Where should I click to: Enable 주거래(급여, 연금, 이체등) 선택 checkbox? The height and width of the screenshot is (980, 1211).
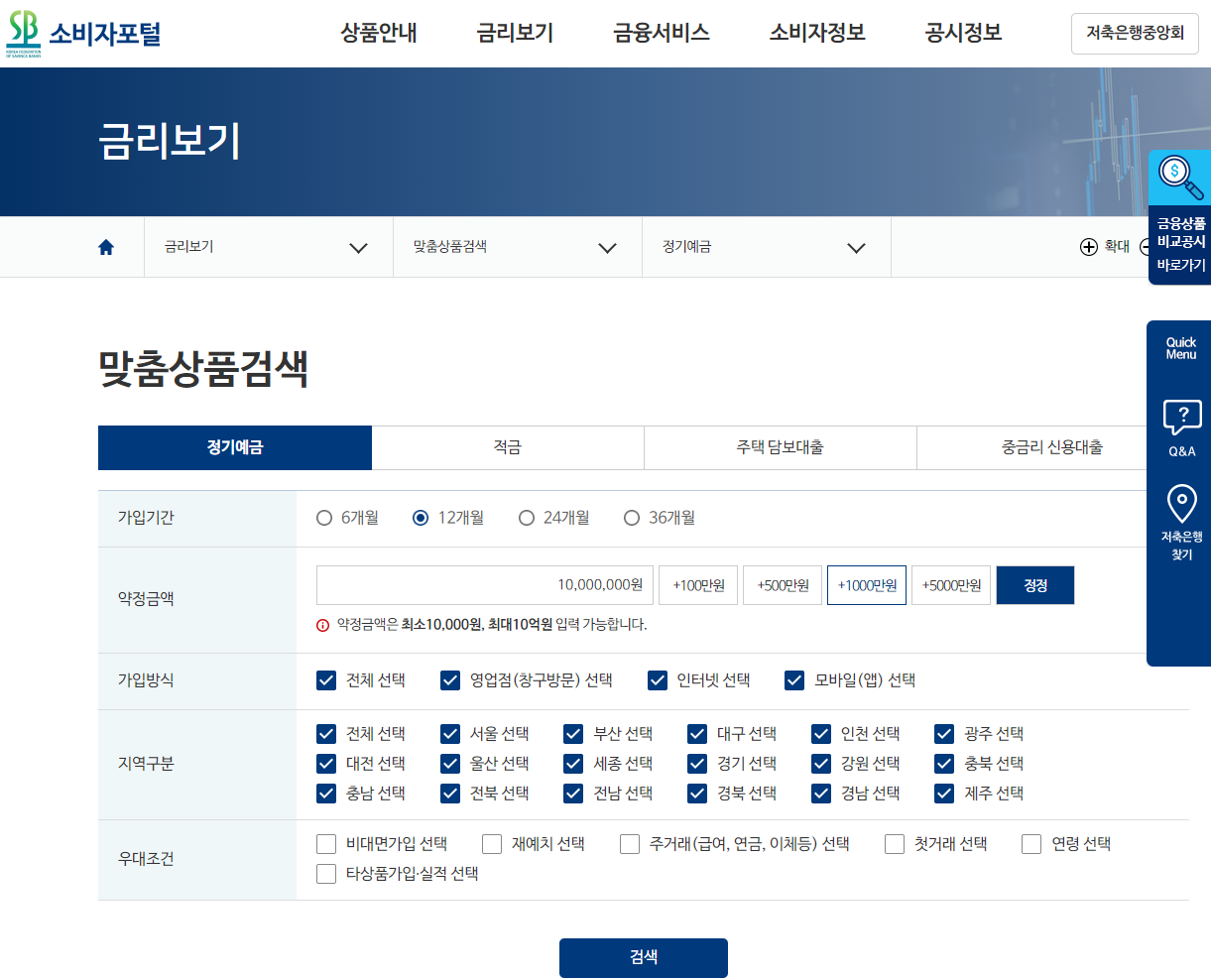point(630,844)
